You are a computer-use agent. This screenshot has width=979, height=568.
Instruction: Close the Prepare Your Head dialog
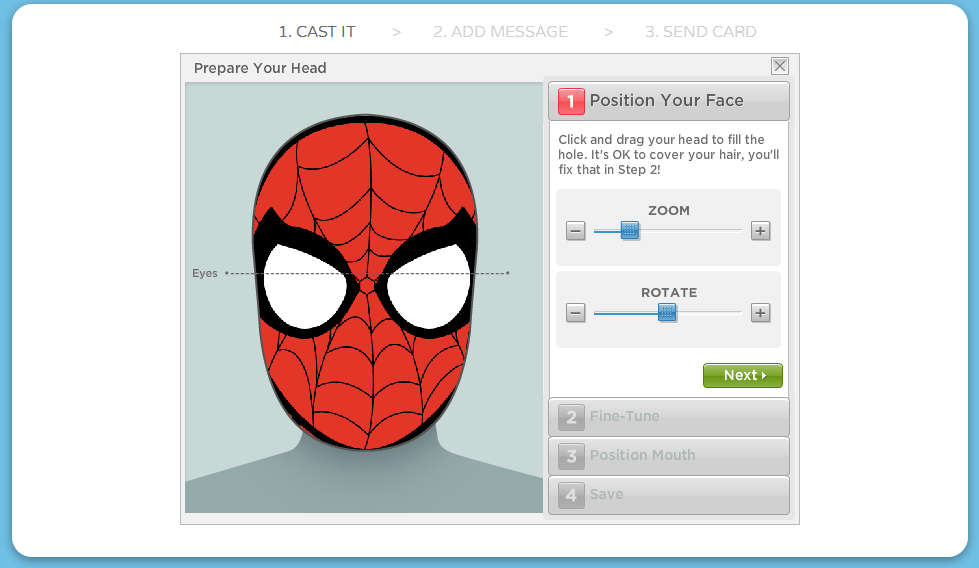[780, 66]
